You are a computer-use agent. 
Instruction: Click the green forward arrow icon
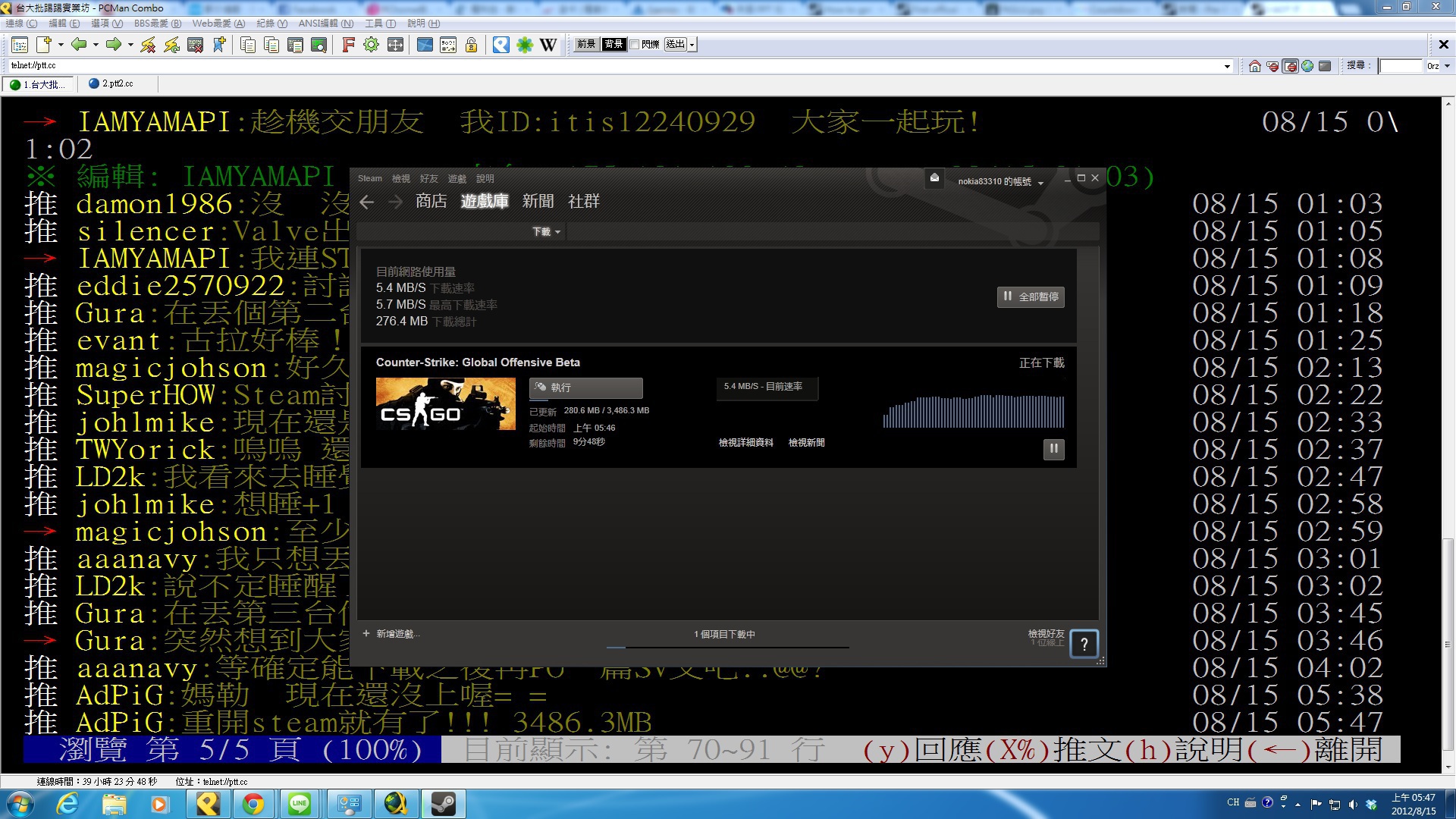[x=114, y=45]
